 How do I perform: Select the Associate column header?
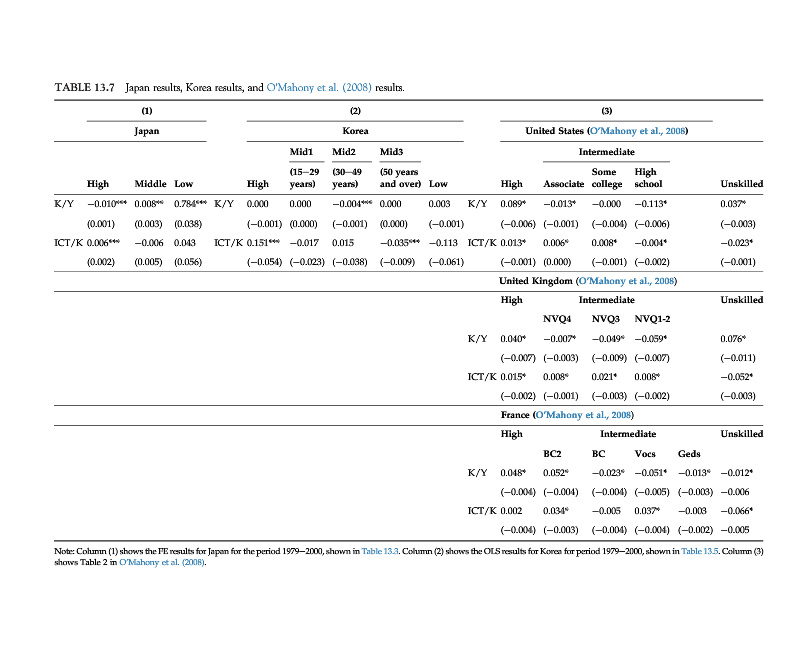(563, 184)
